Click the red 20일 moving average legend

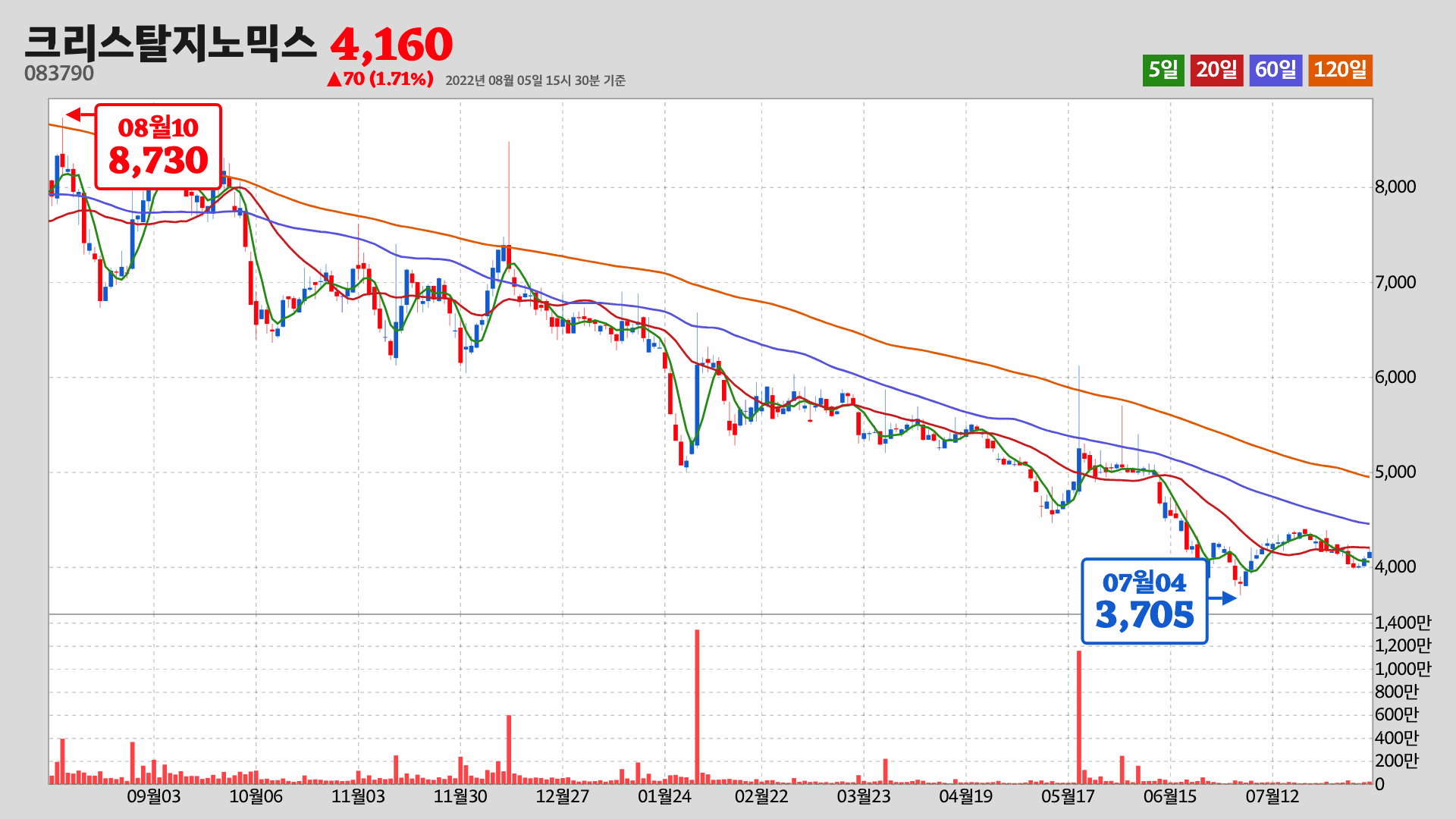[1216, 70]
